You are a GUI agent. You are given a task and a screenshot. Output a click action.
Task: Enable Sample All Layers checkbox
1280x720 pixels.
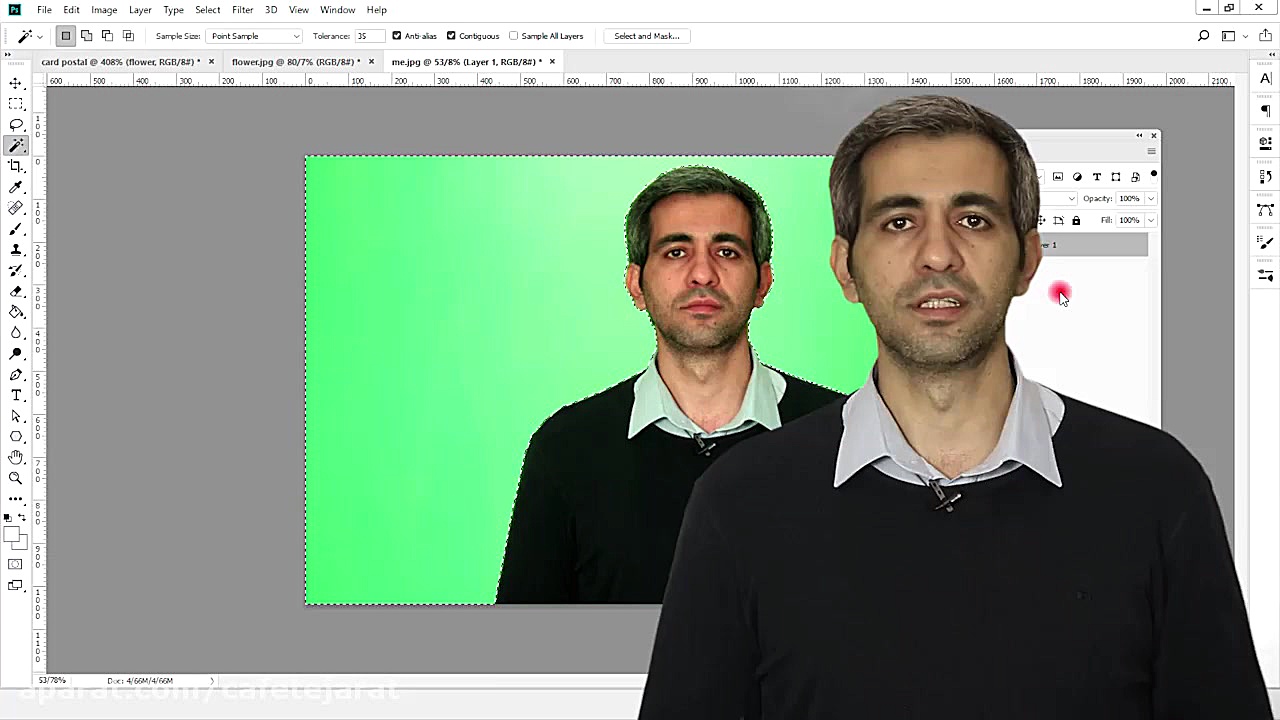pos(514,36)
